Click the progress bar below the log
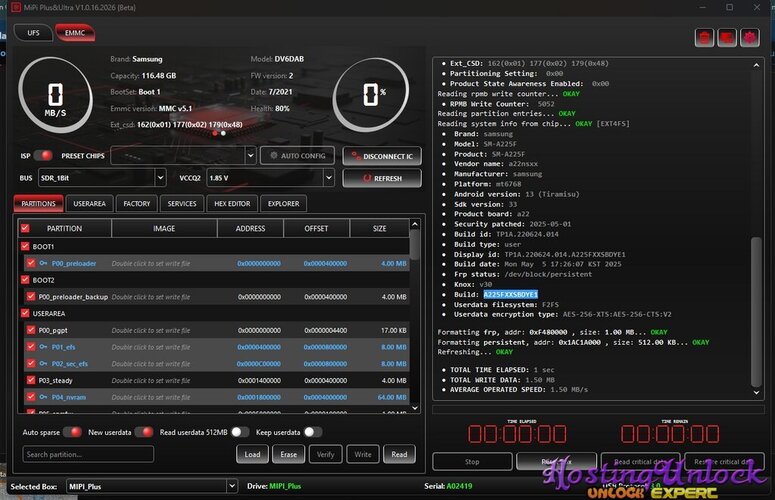 [598, 409]
